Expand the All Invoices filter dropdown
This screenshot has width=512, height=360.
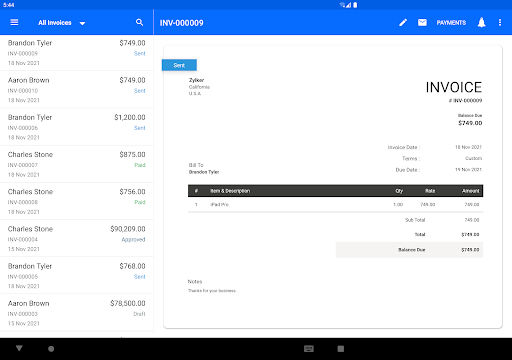tap(62, 23)
